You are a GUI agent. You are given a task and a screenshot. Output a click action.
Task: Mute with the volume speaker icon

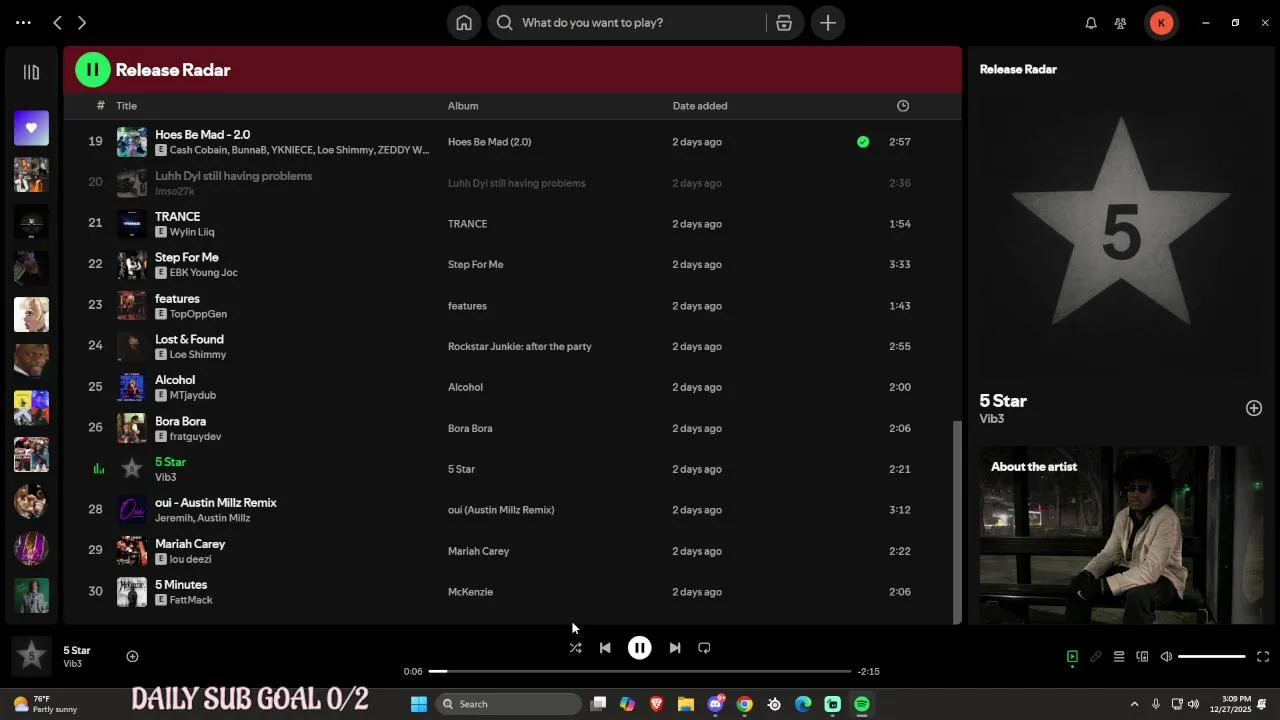coord(1166,657)
